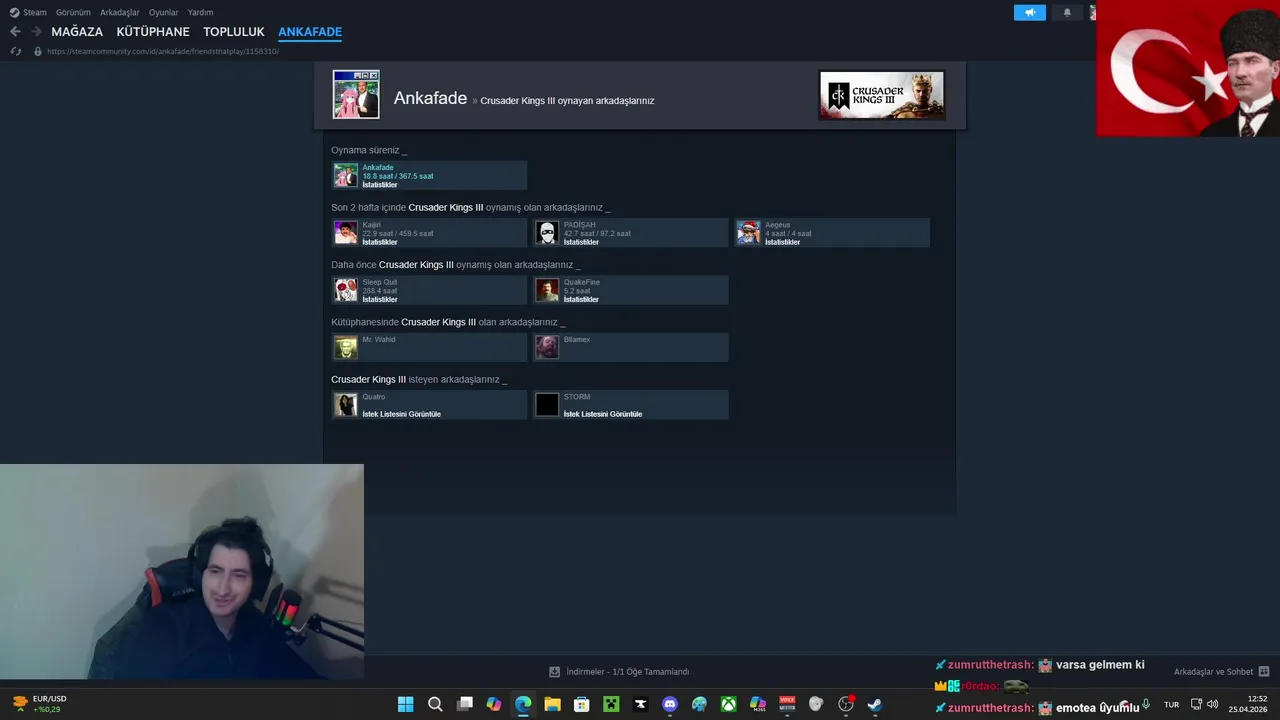The height and width of the screenshot is (720, 1280).
Task: Open File Explorer from the taskbar
Action: [552, 704]
